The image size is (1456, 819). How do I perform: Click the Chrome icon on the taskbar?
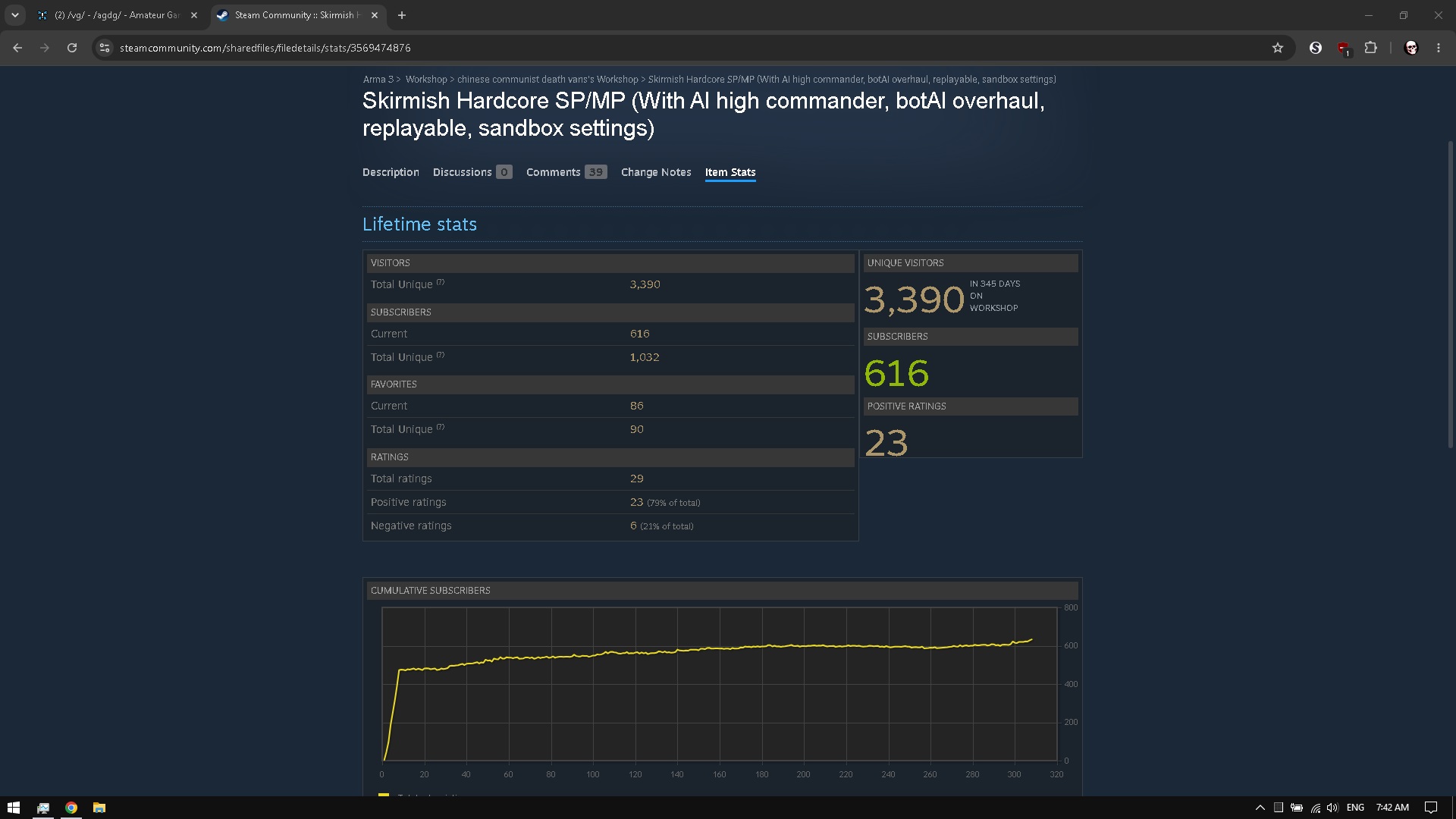[71, 808]
